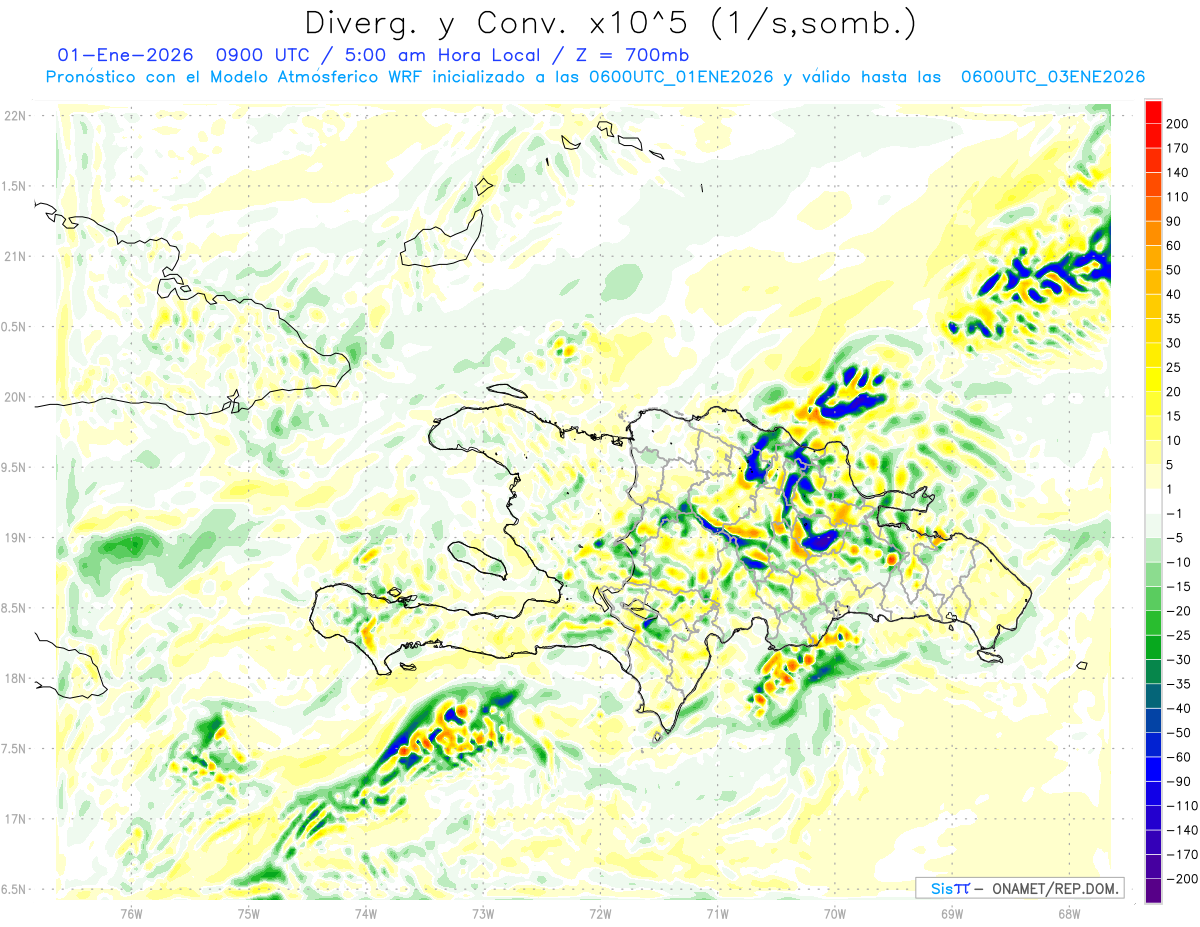Click the positive '50' colorbar value
The height and width of the screenshot is (927, 1200).
coord(1175,270)
